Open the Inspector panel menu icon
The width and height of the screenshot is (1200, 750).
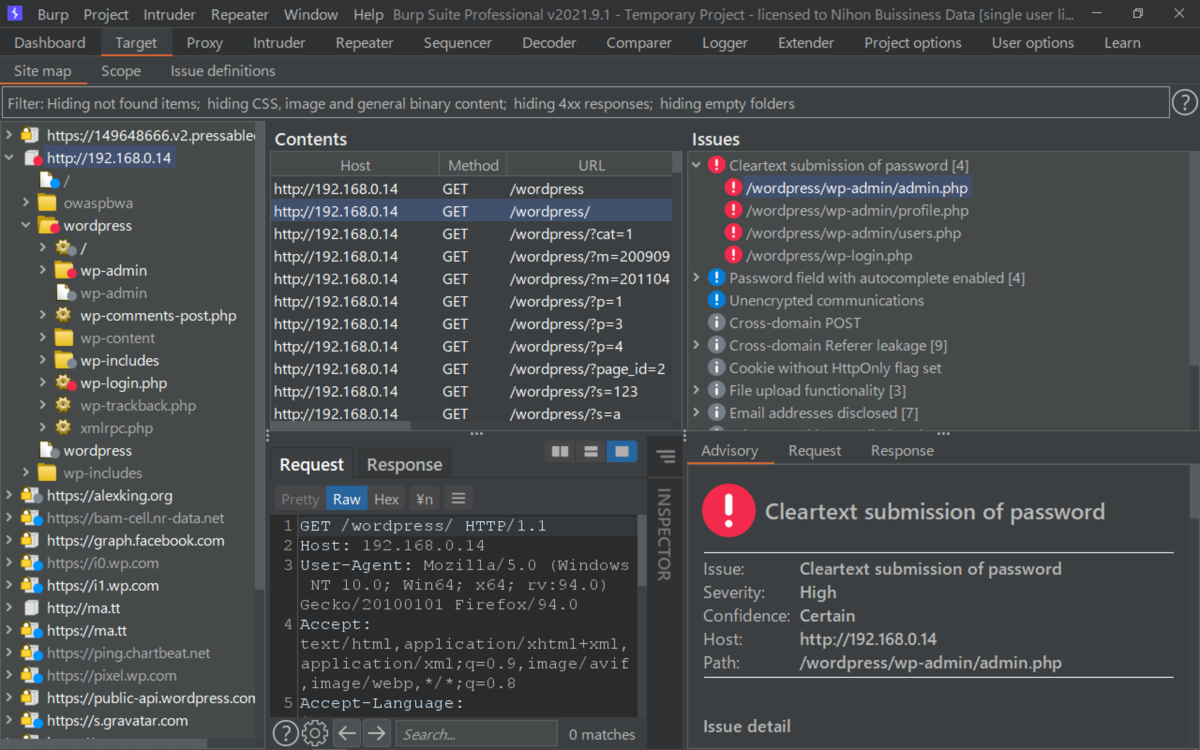tap(665, 458)
